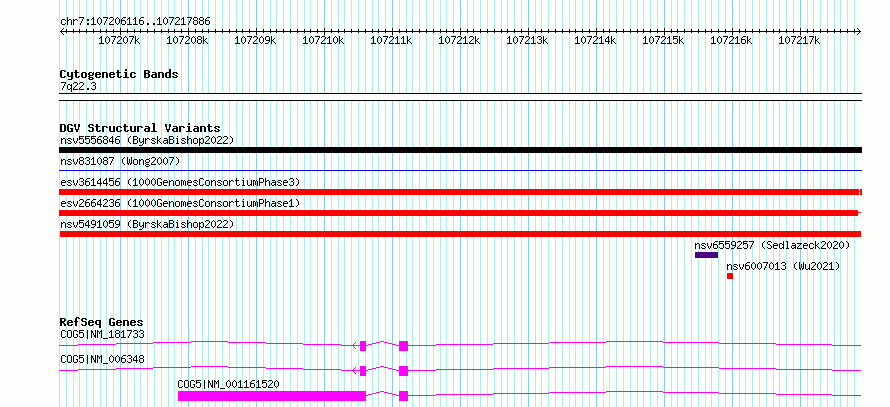
Task: Select the 107209k ruler position
Action: coord(255,40)
